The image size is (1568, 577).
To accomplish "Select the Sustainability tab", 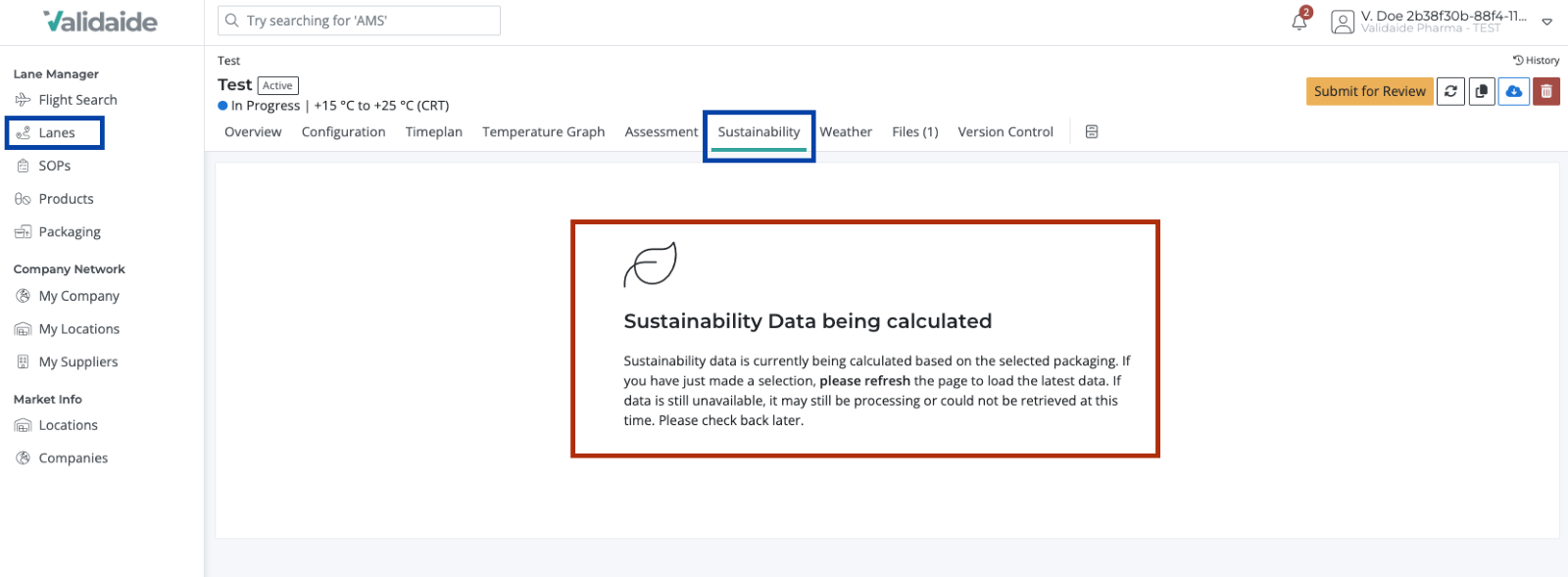I will 759,132.
